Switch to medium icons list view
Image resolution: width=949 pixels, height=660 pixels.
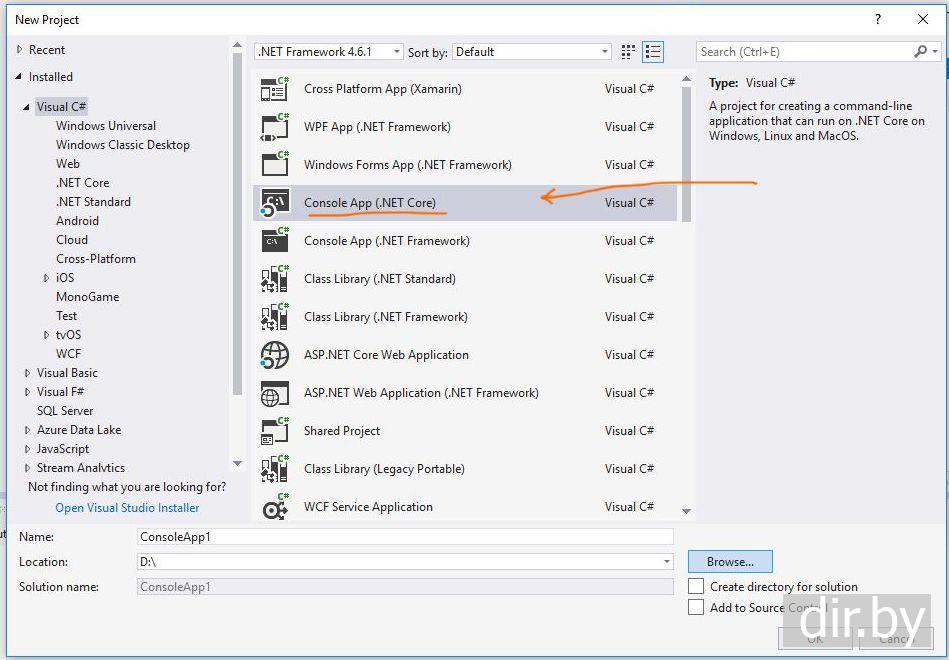(653, 52)
